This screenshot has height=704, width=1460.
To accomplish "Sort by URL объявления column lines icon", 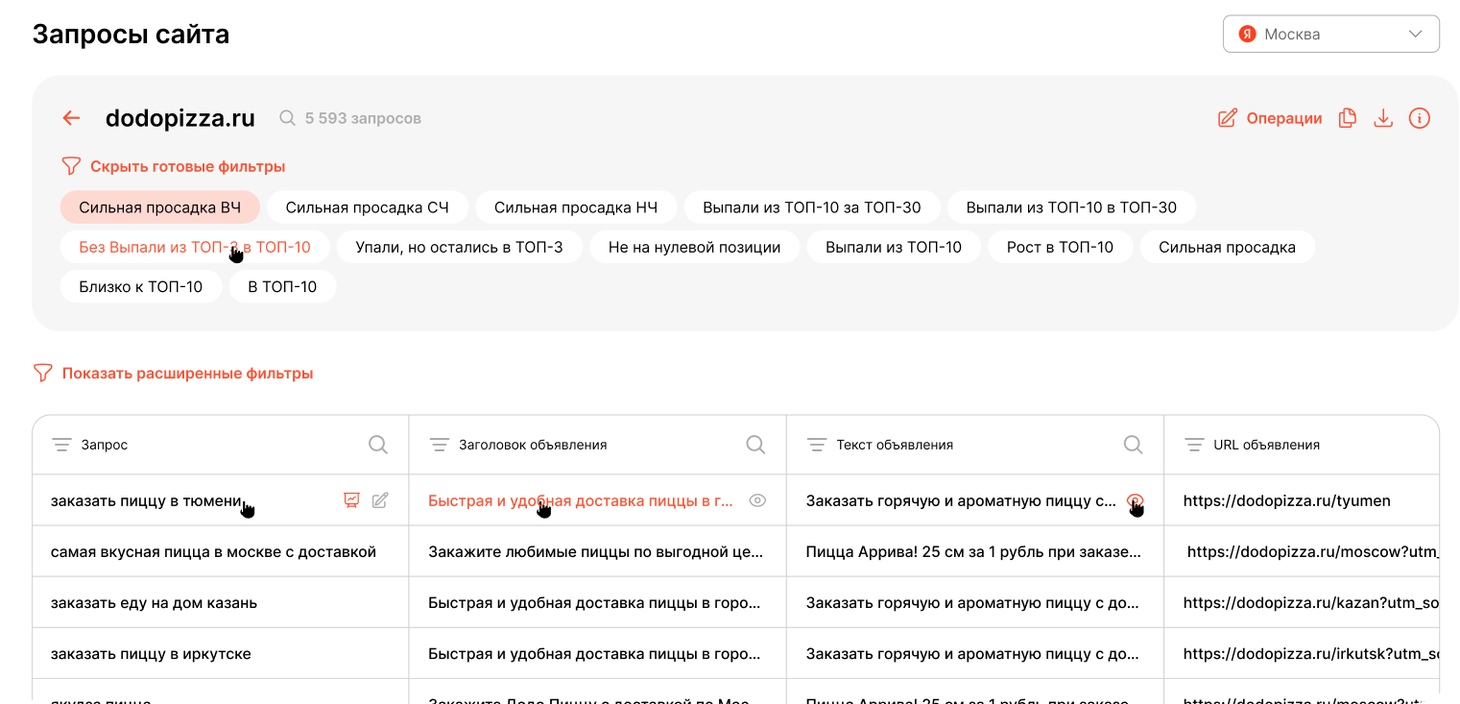I will pyautogui.click(x=1194, y=444).
